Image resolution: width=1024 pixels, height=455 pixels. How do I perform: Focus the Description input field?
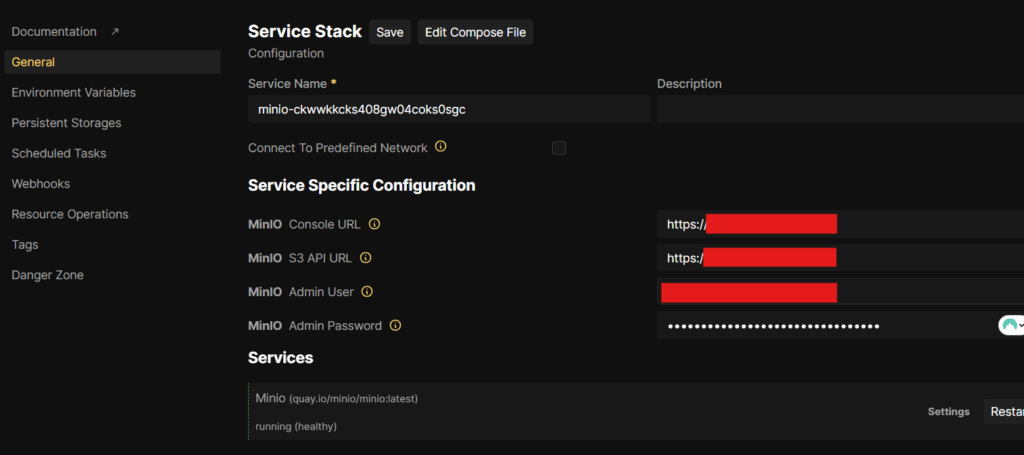point(840,109)
